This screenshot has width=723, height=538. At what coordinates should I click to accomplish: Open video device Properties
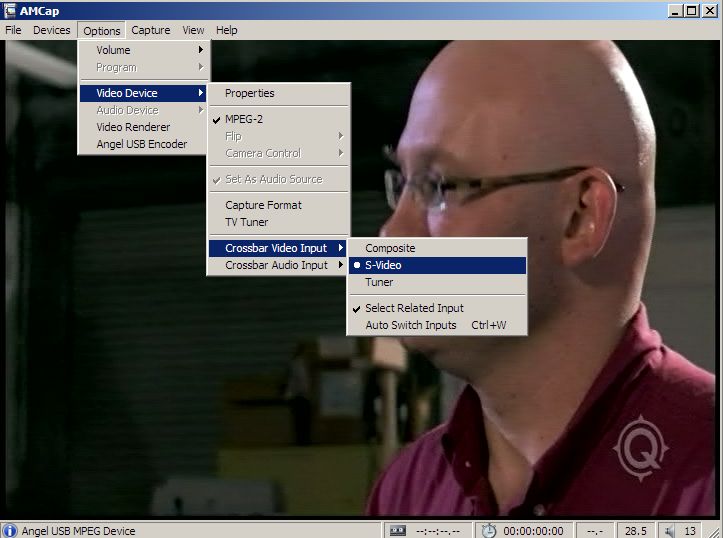coord(279,93)
